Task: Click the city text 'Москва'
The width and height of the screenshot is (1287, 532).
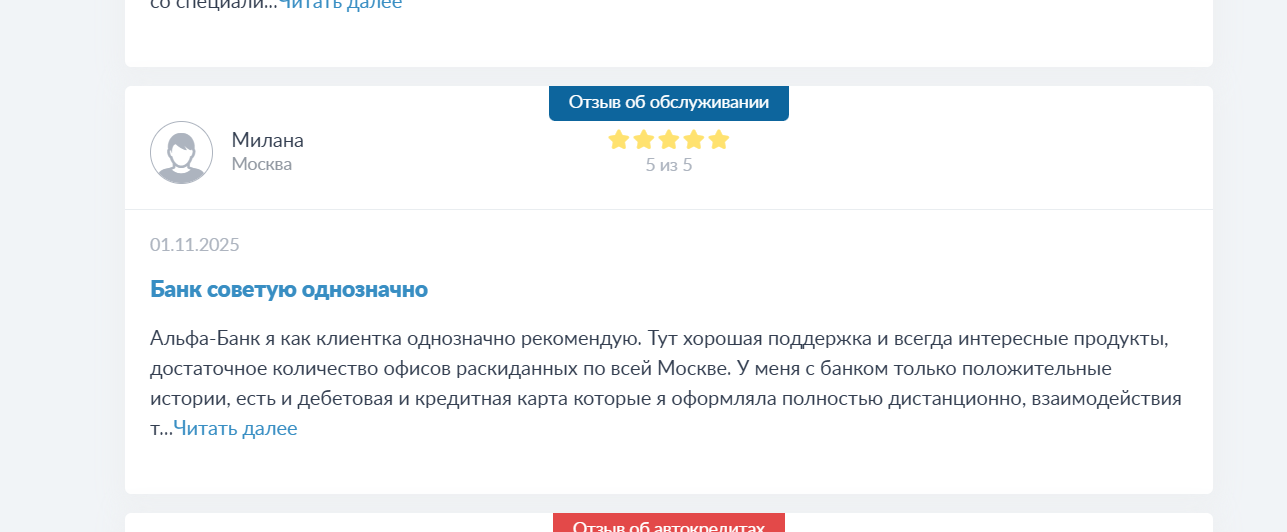Action: point(262,164)
